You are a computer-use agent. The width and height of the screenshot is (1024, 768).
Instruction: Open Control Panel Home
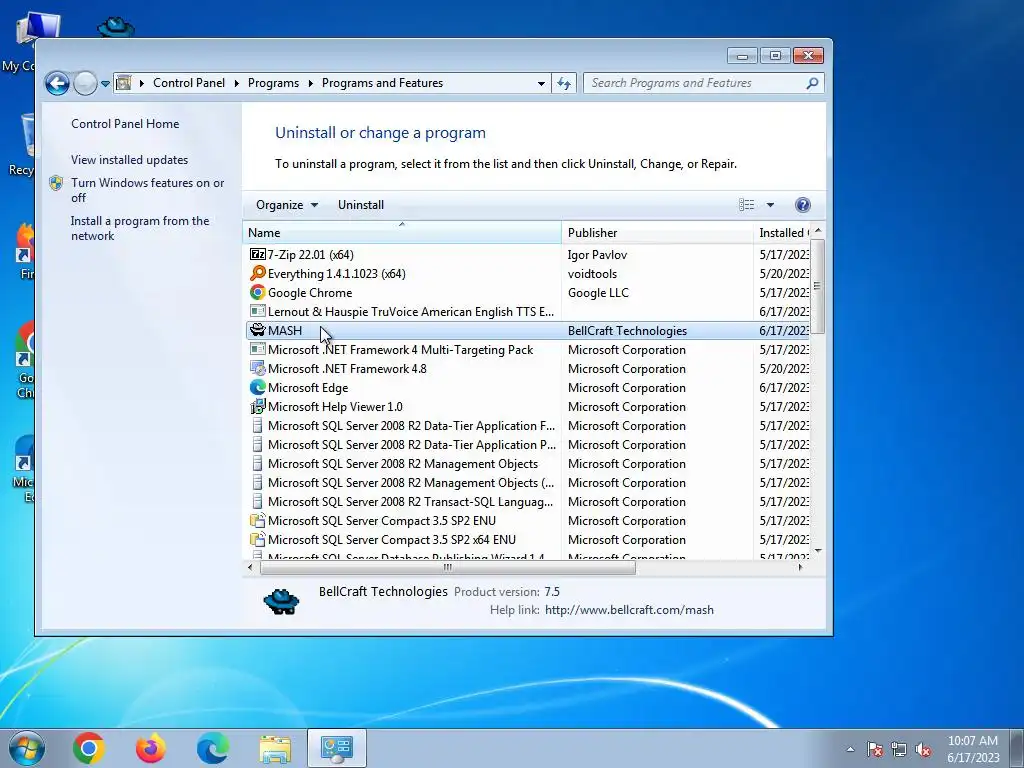click(125, 123)
